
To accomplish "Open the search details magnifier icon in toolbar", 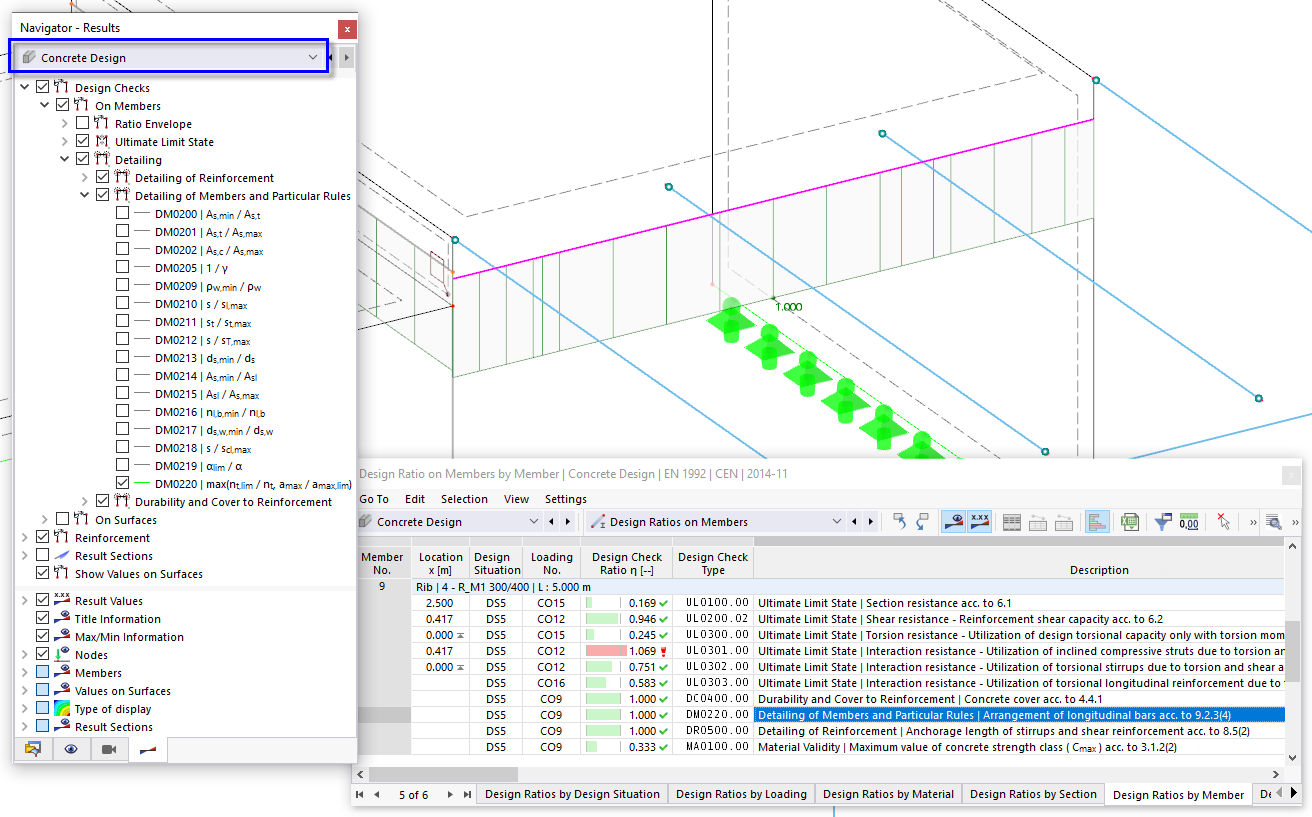I will coord(1273,521).
